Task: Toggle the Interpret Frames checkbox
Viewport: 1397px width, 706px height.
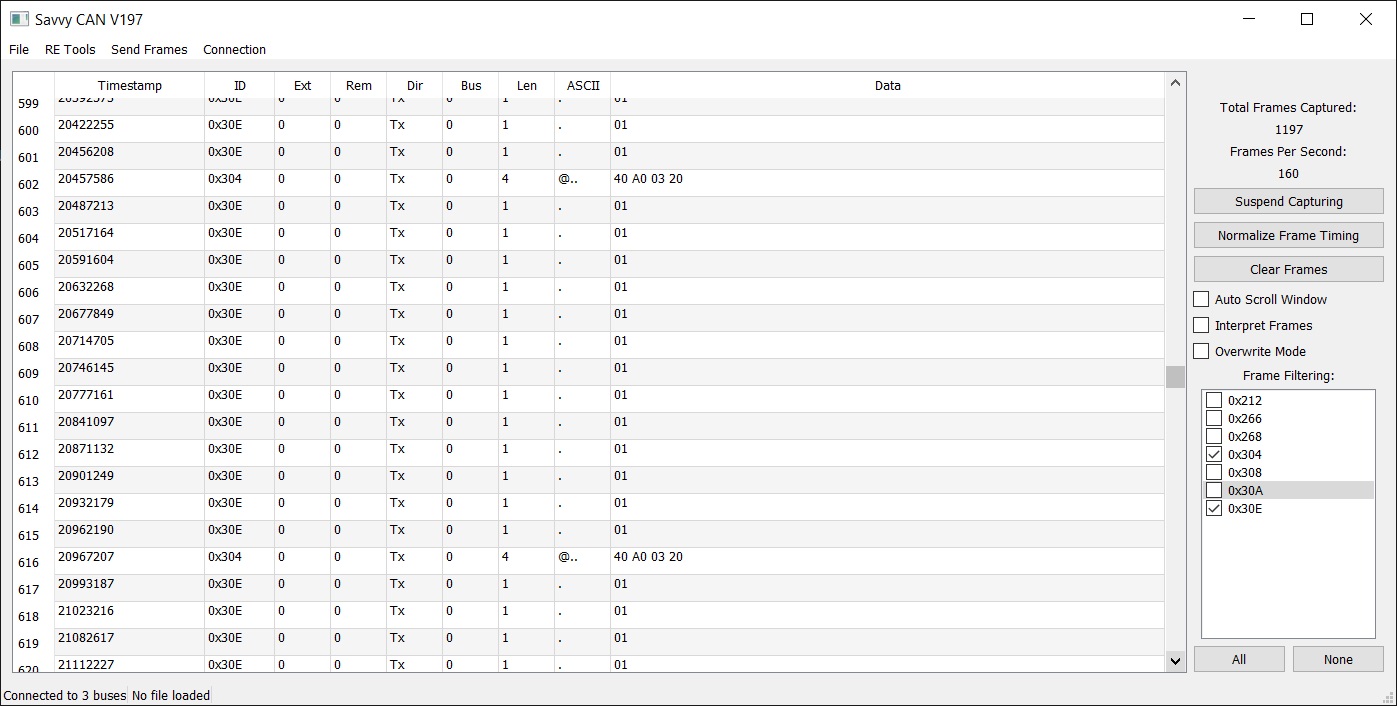Action: pos(1202,325)
